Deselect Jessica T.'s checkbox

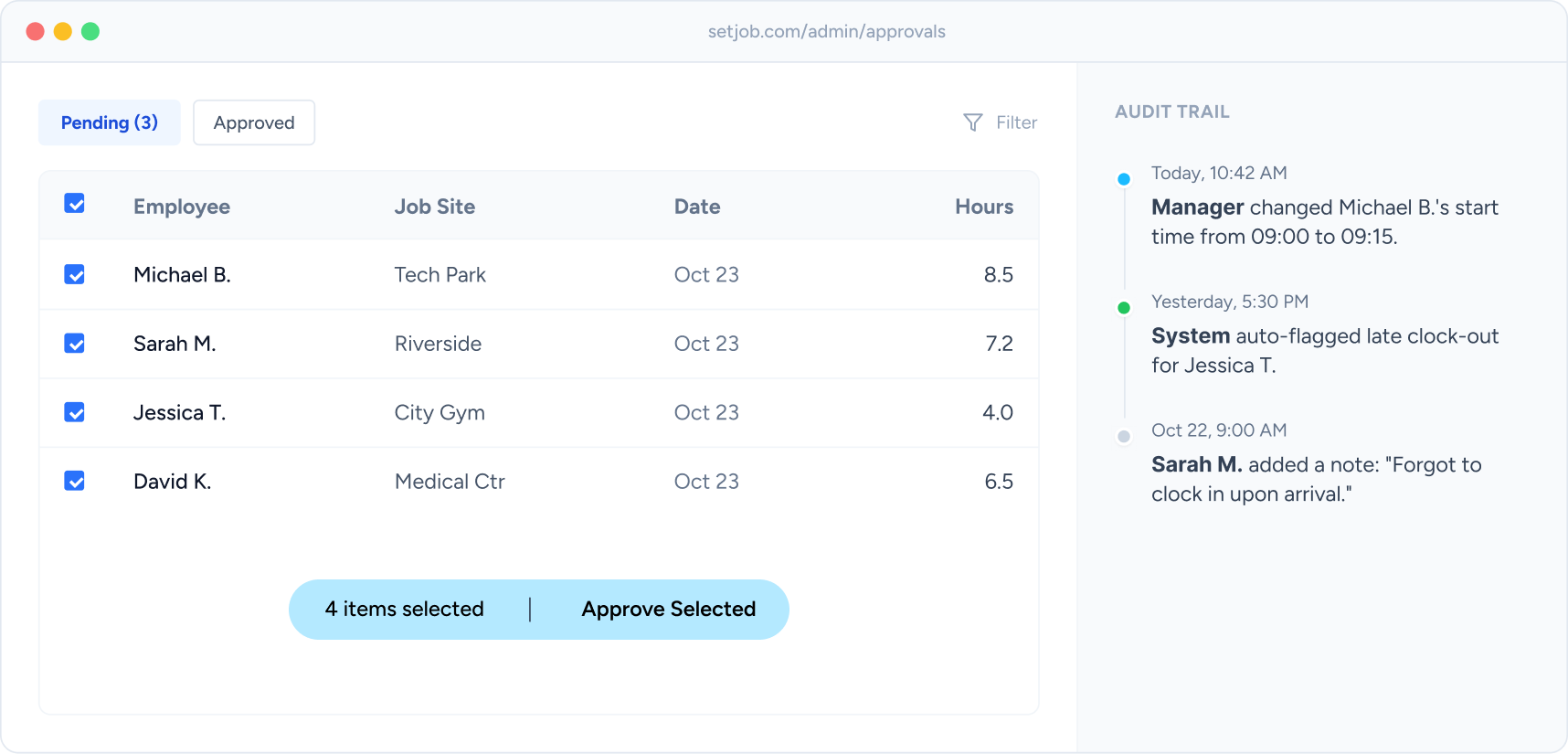[75, 412]
